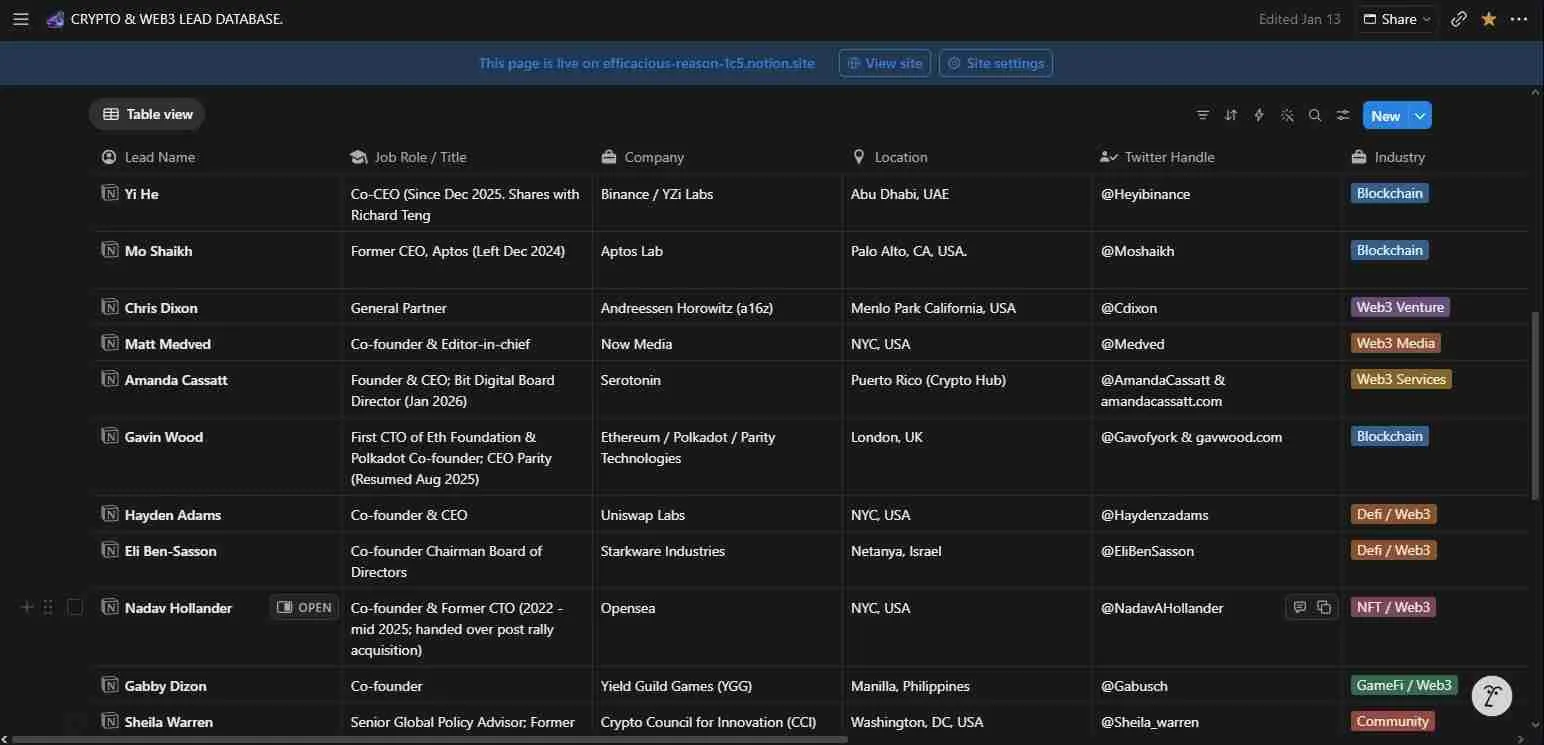
Task: Search the database with the magnifier icon
Action: [x=1315, y=115]
